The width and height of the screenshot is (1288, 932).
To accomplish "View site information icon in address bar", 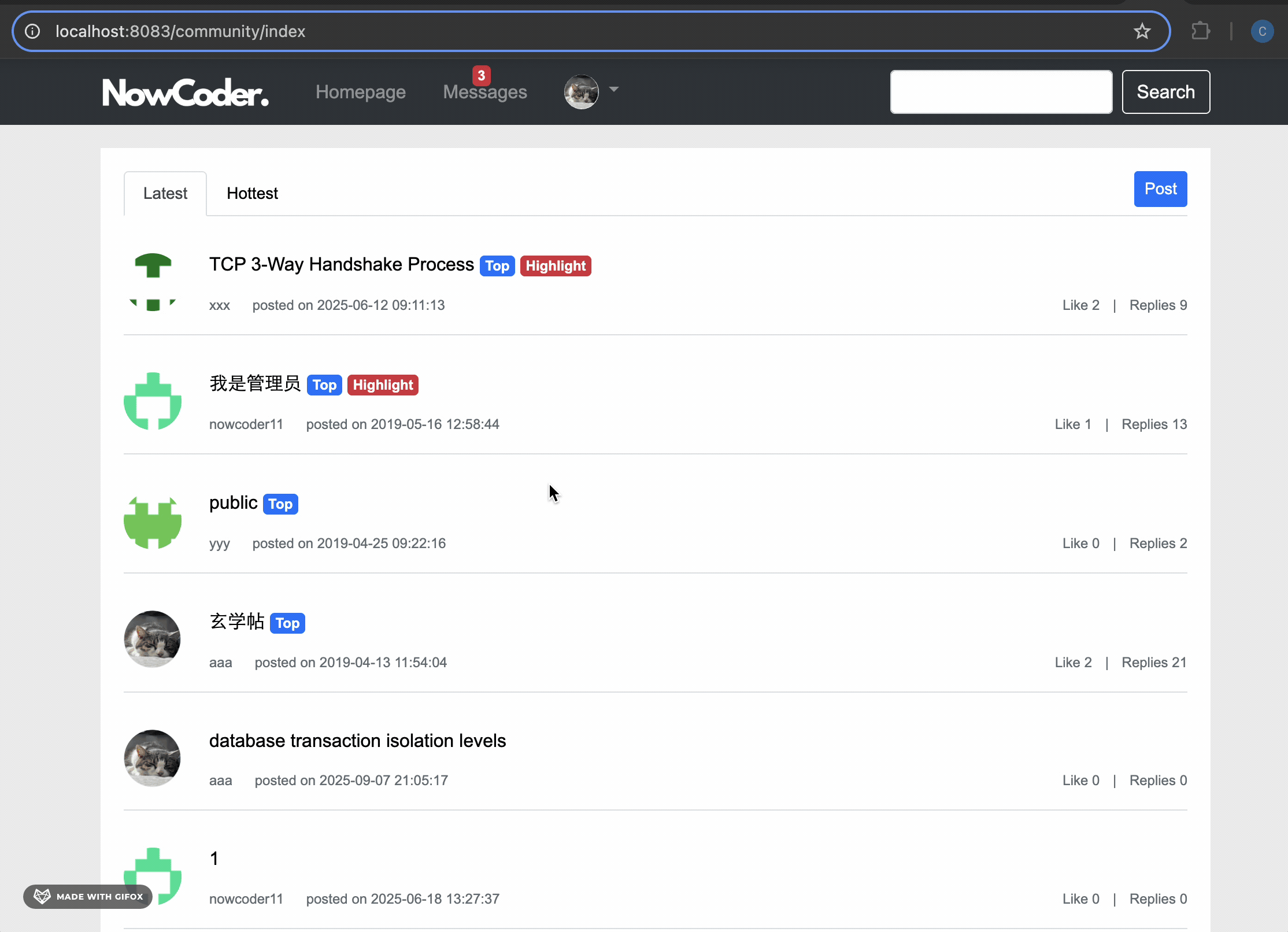I will [x=33, y=31].
